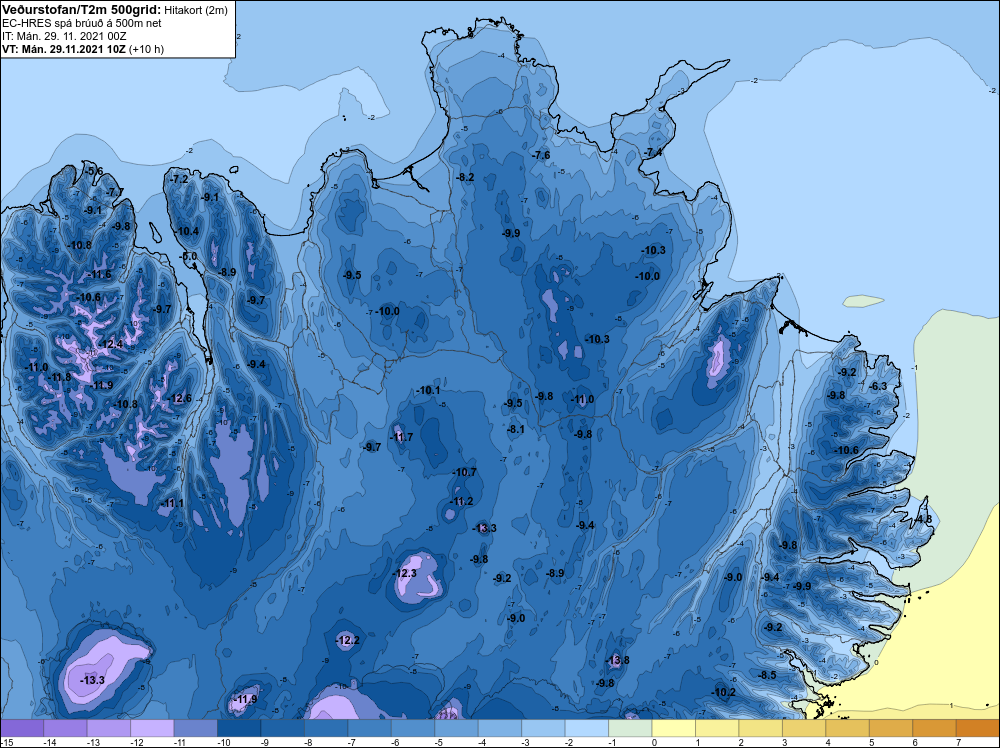Click the -12.4 temperature value
Screen dimensions: 1000x748
111,344
